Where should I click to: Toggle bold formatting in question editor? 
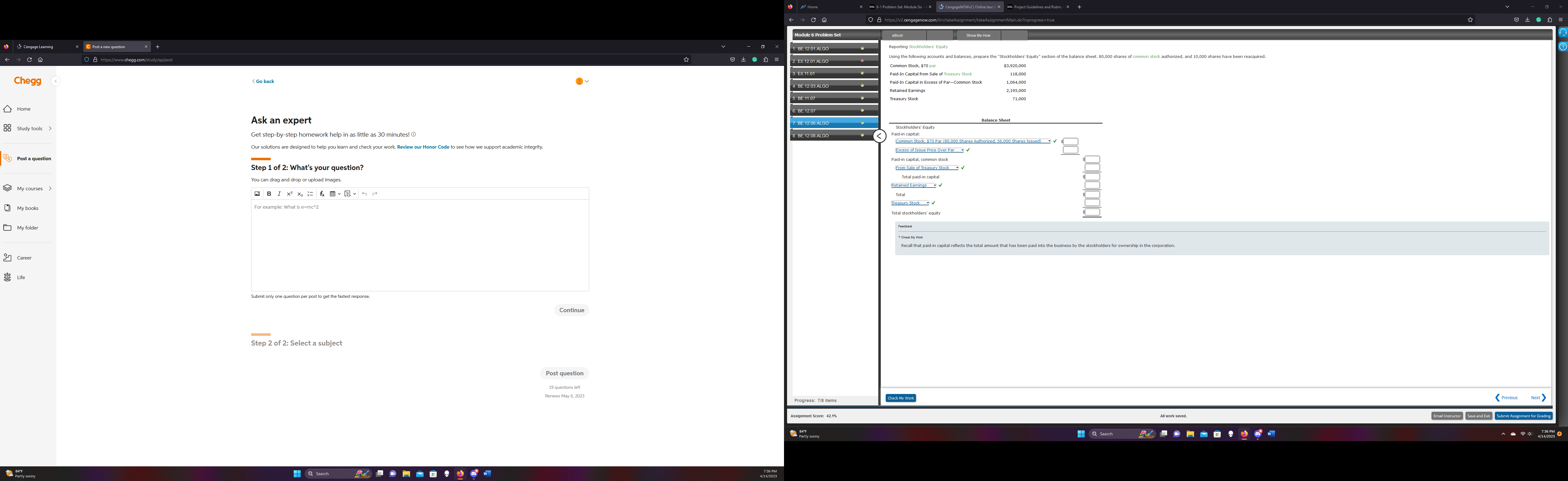tap(269, 194)
